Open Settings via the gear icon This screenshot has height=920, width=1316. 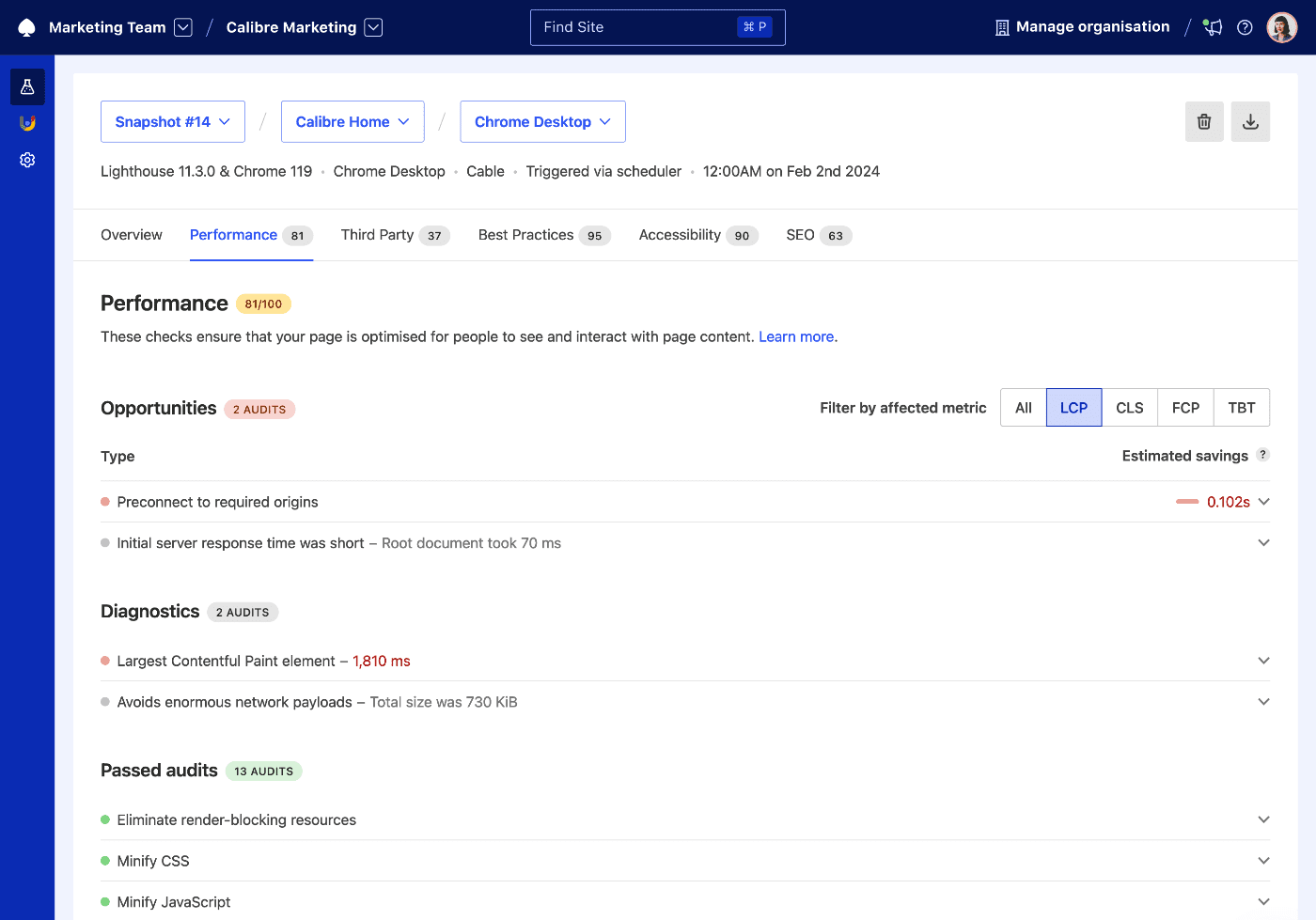27,160
